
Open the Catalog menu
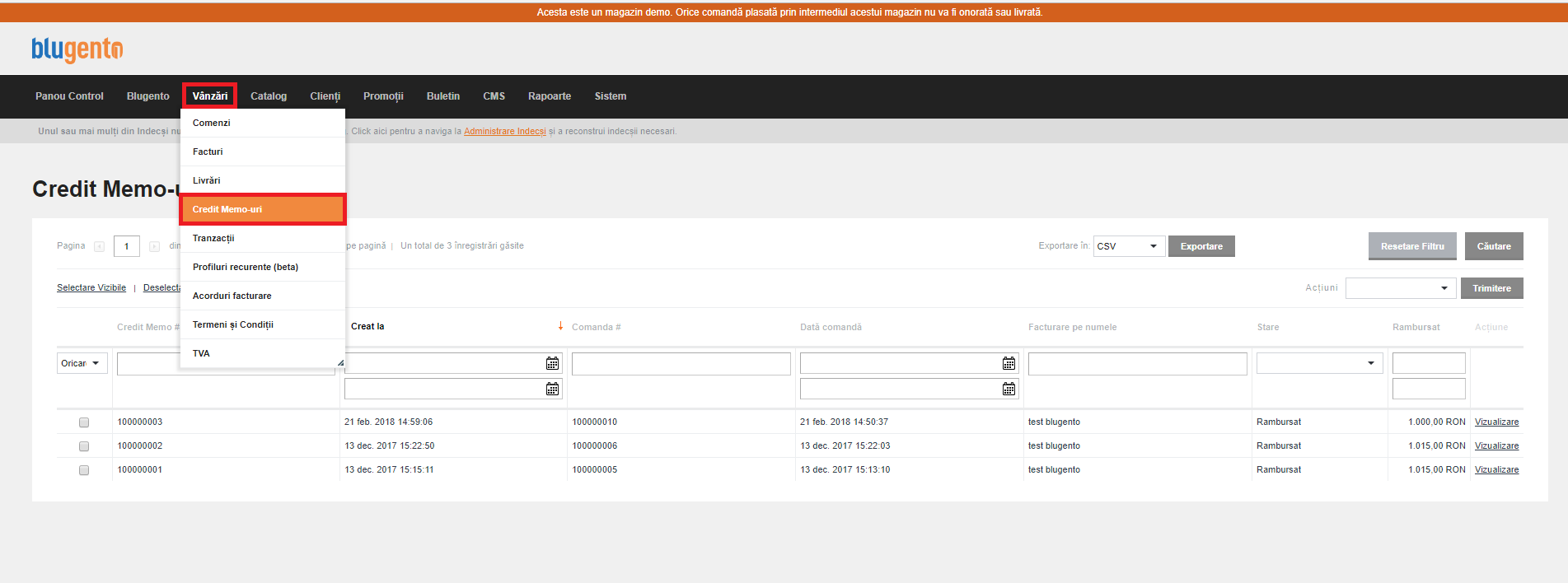[x=269, y=96]
